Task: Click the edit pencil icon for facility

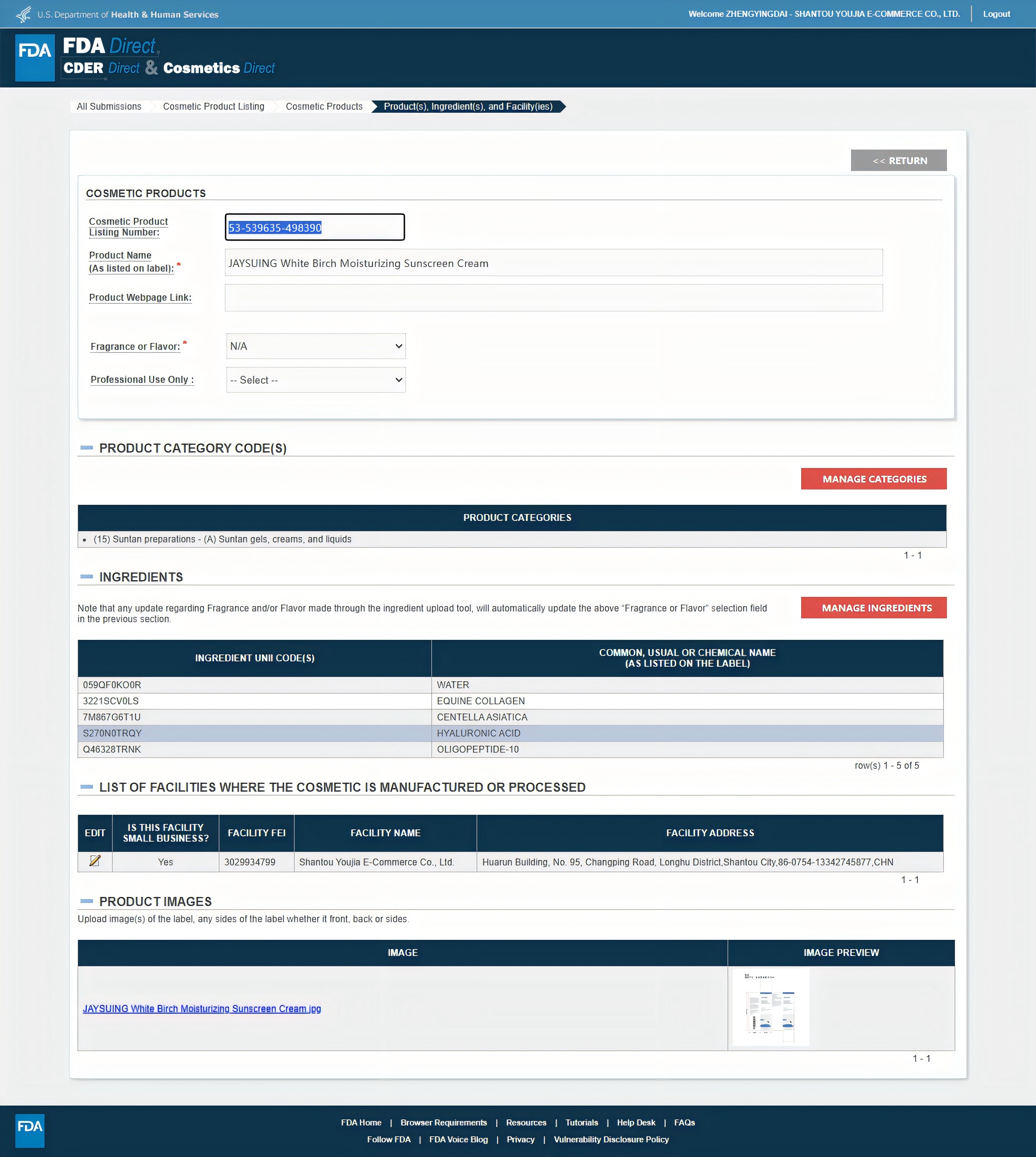Action: [x=94, y=861]
